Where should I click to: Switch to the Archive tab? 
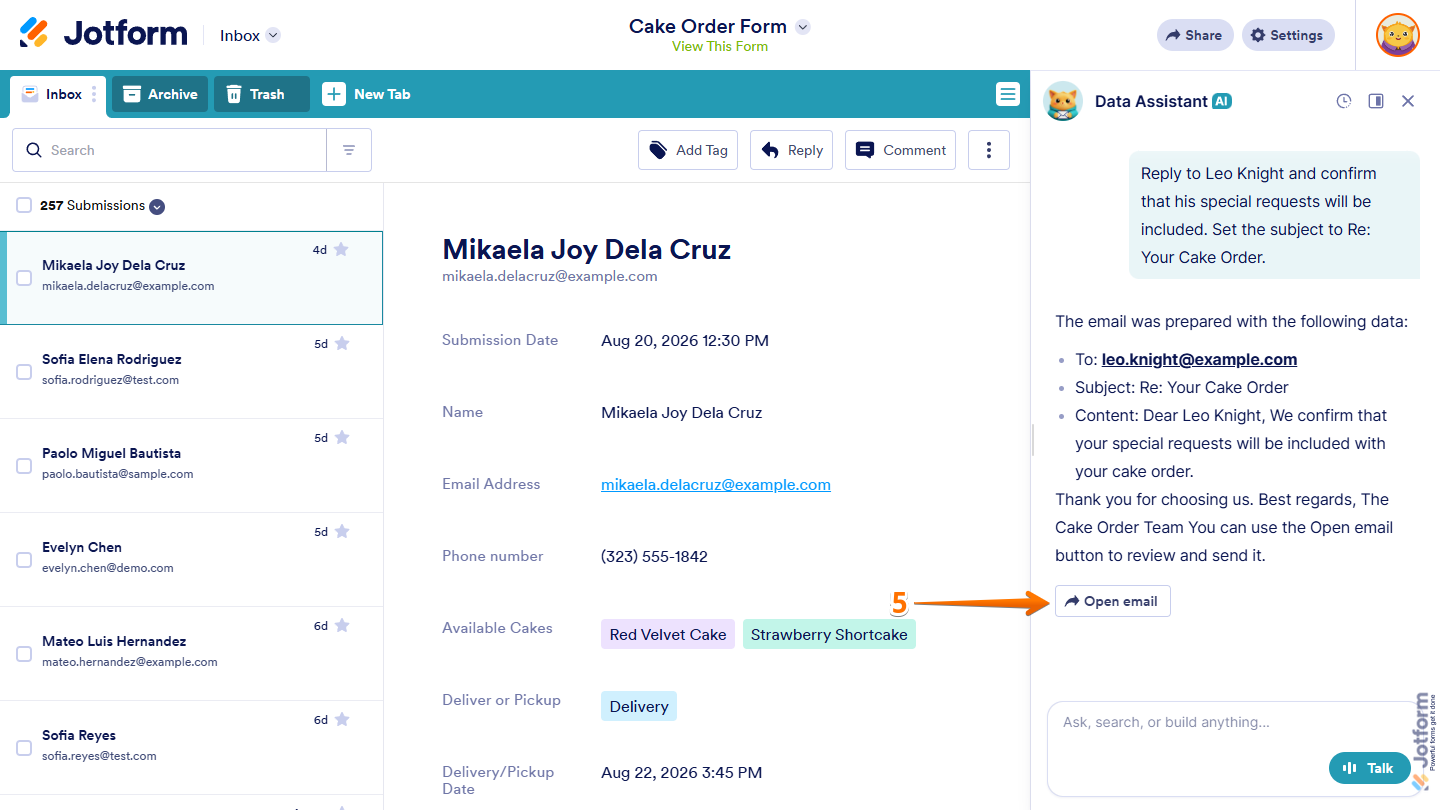160,94
